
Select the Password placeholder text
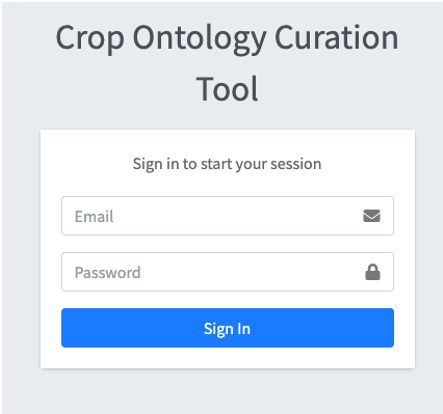(108, 272)
